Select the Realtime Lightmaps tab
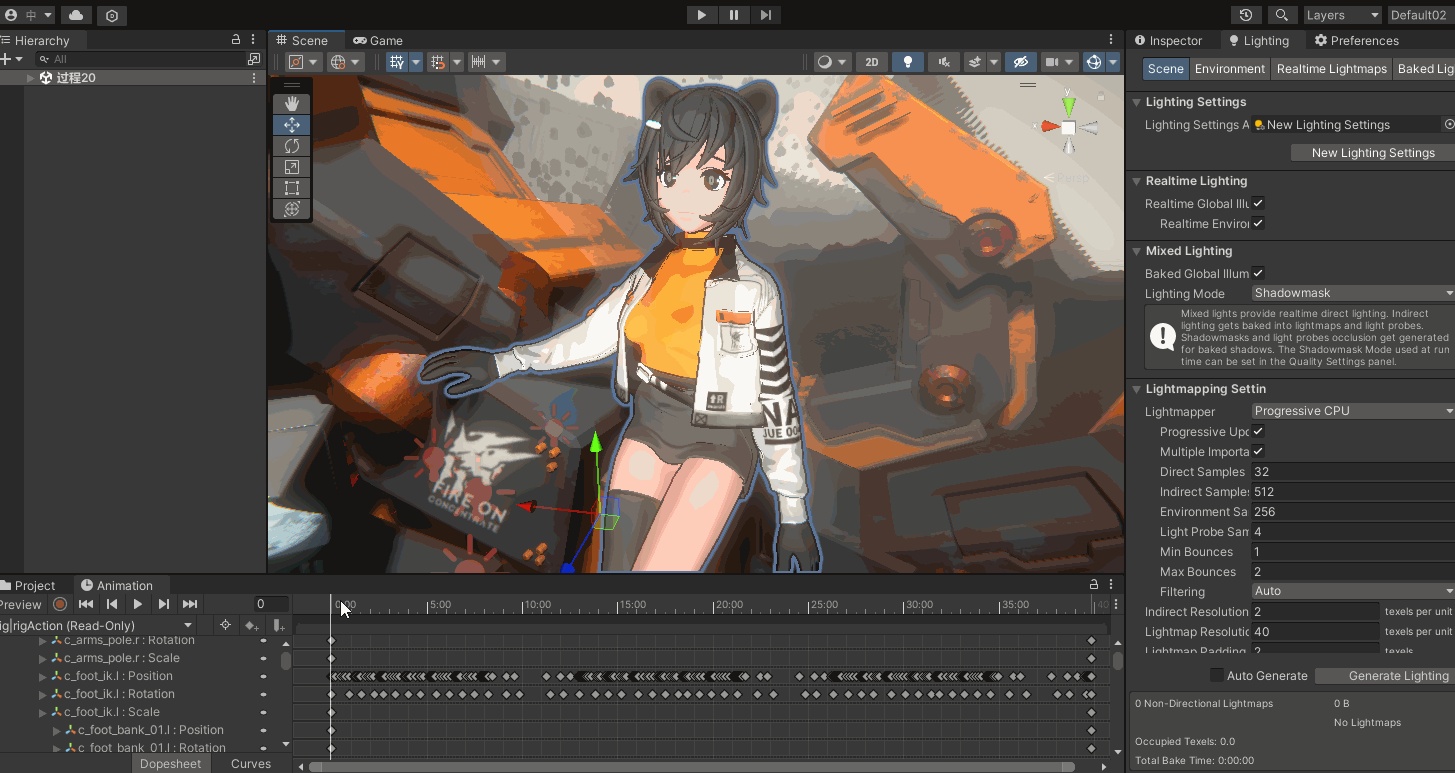 [x=1331, y=69]
